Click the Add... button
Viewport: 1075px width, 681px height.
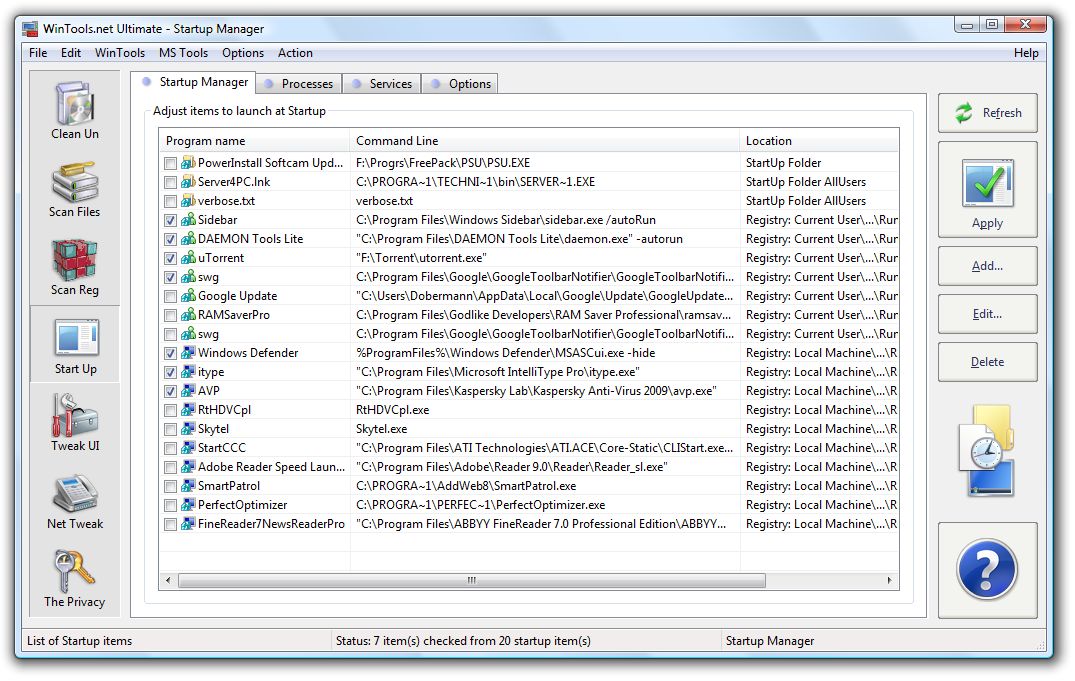pyautogui.click(x=987, y=266)
